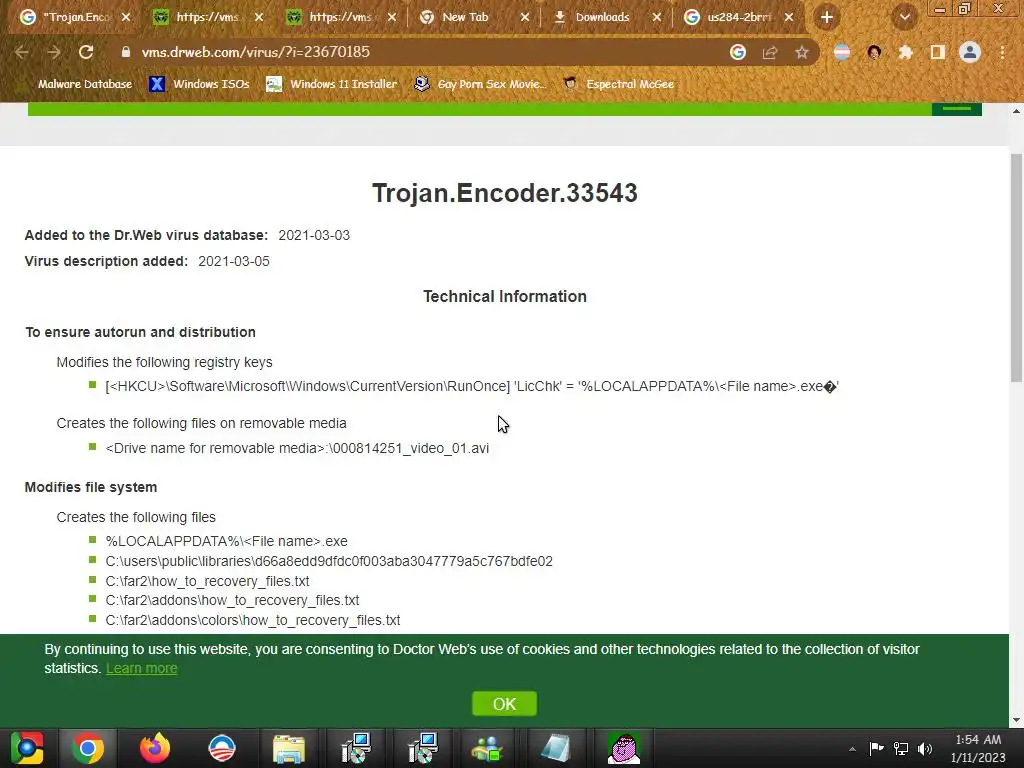Open File Explorer folder on taskbar
Image resolution: width=1024 pixels, height=768 pixels.
click(x=289, y=748)
